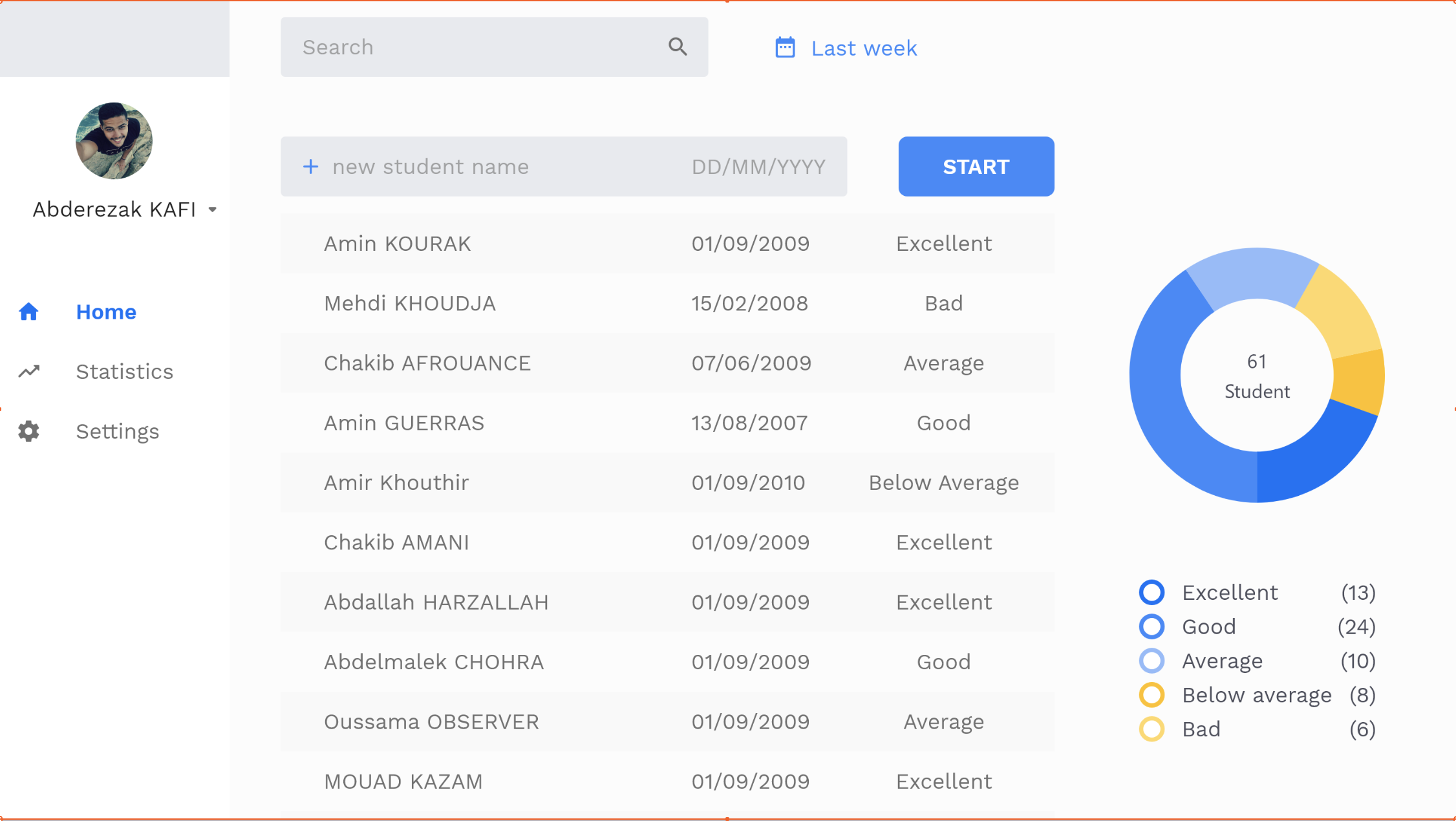Click the Bad legend color ring
This screenshot has width=1456, height=821.
coord(1151,729)
